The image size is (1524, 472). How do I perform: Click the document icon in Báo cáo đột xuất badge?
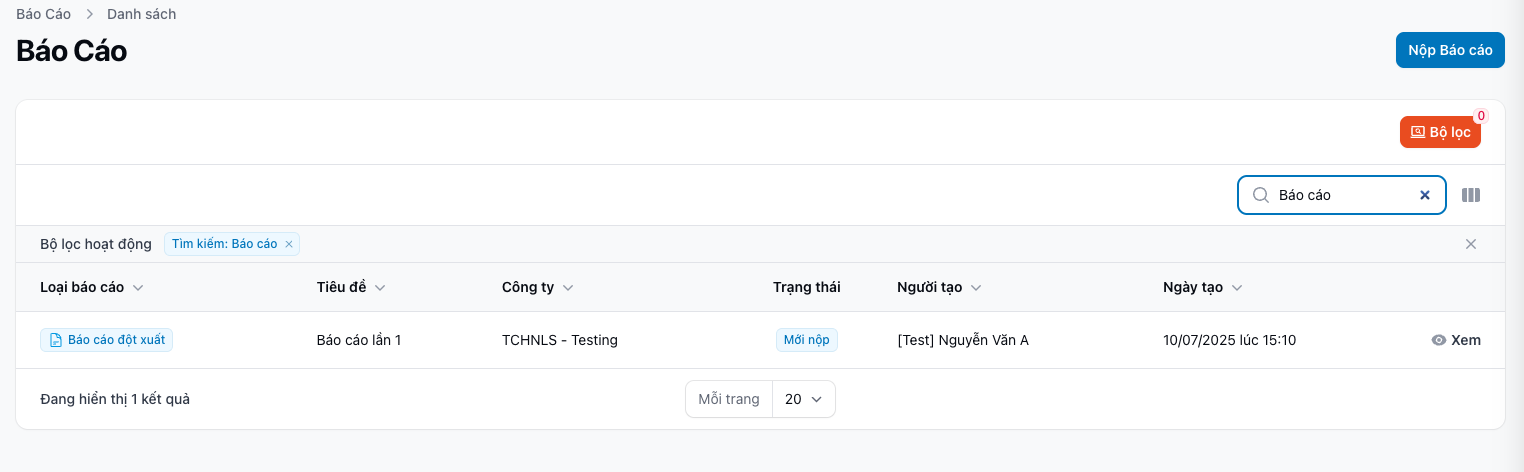(56, 341)
